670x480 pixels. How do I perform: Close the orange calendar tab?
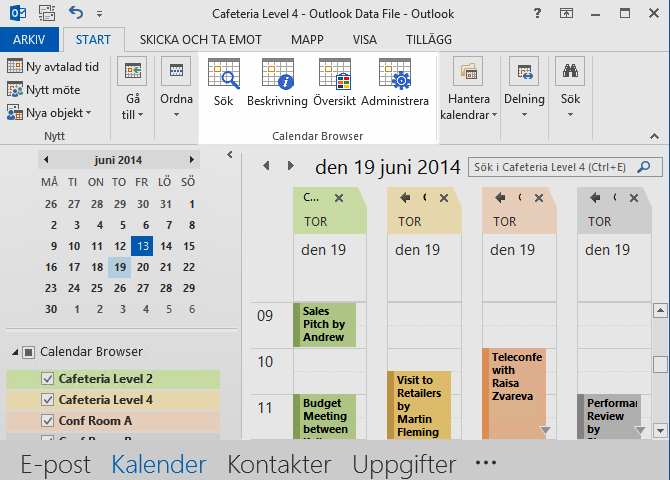click(539, 198)
